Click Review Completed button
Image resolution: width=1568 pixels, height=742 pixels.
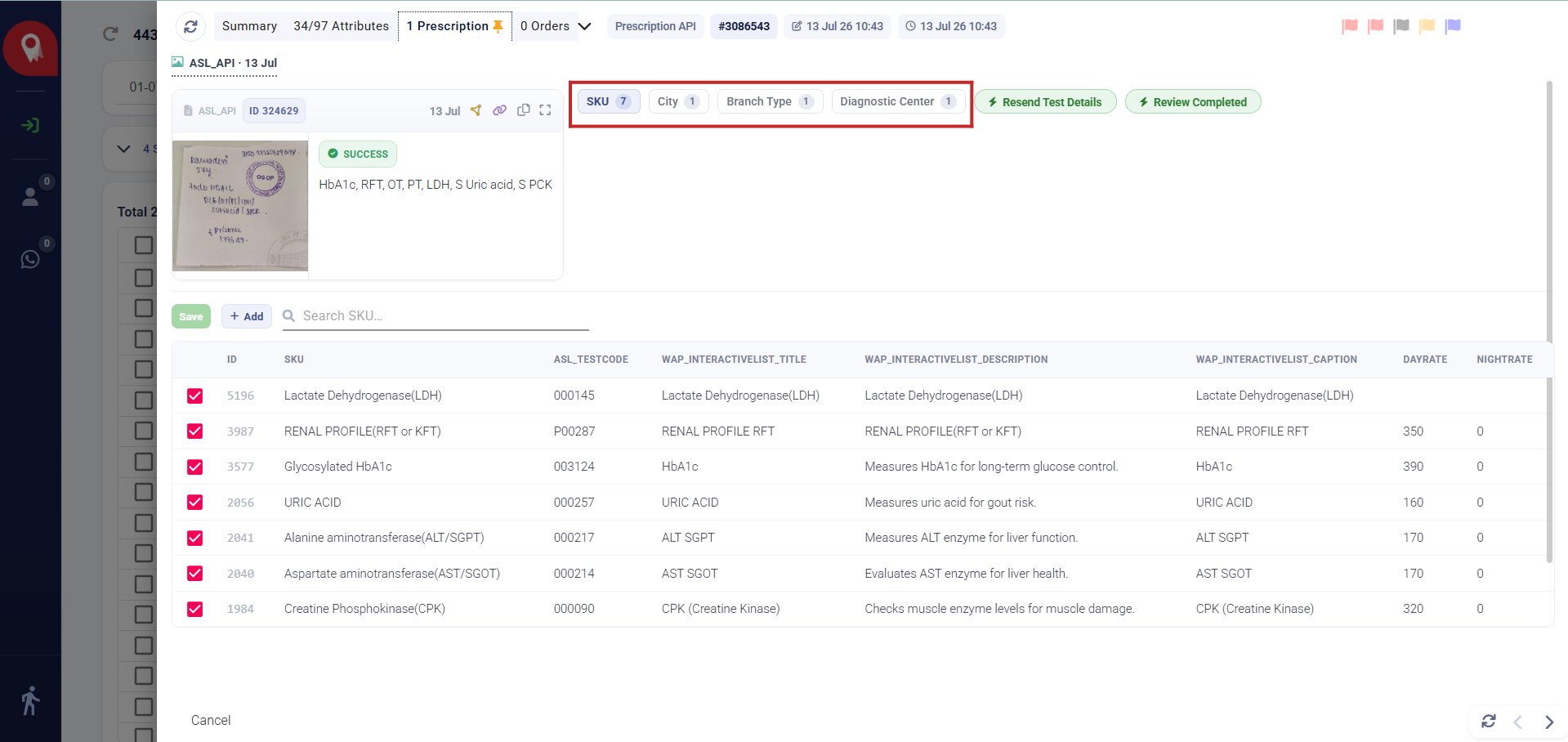click(1193, 102)
